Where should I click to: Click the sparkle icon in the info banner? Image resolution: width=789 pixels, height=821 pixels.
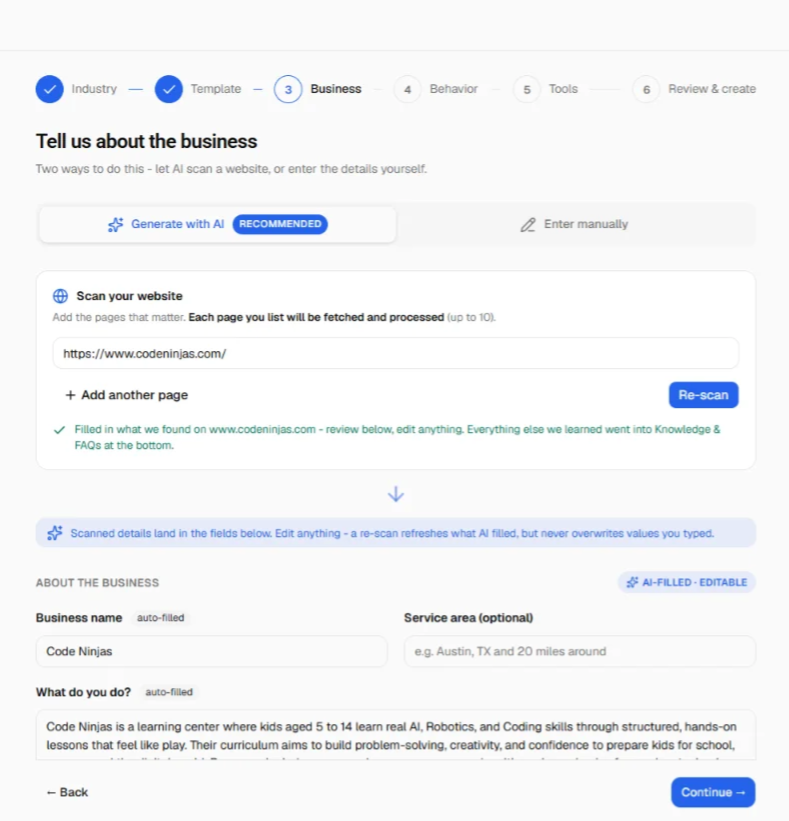click(x=54, y=533)
